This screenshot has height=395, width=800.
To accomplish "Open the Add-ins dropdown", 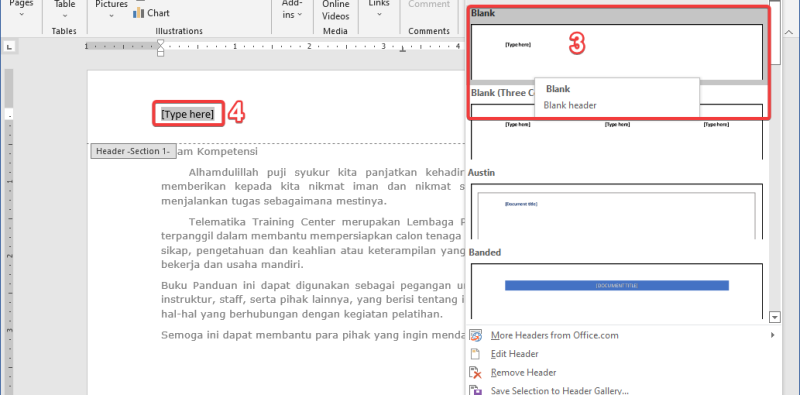I will click(x=293, y=9).
